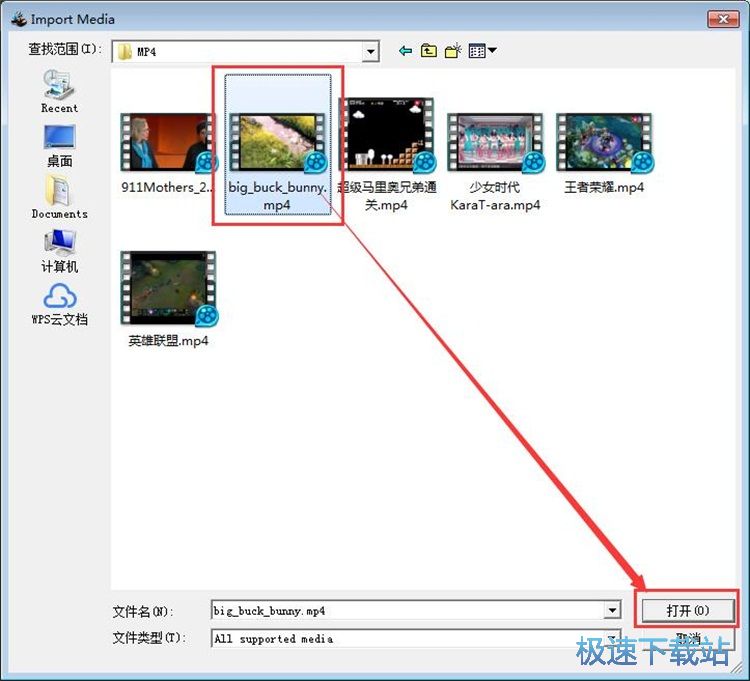
Task: Open the view menu icon
Action: [482, 51]
